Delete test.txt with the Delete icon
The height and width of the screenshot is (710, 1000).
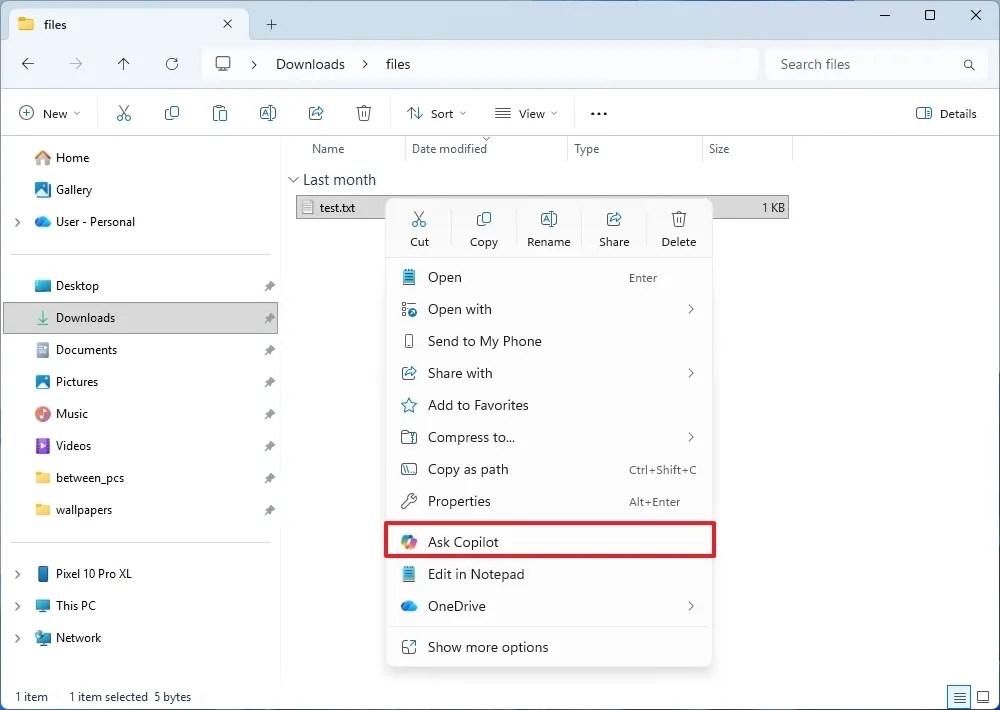pos(679,227)
